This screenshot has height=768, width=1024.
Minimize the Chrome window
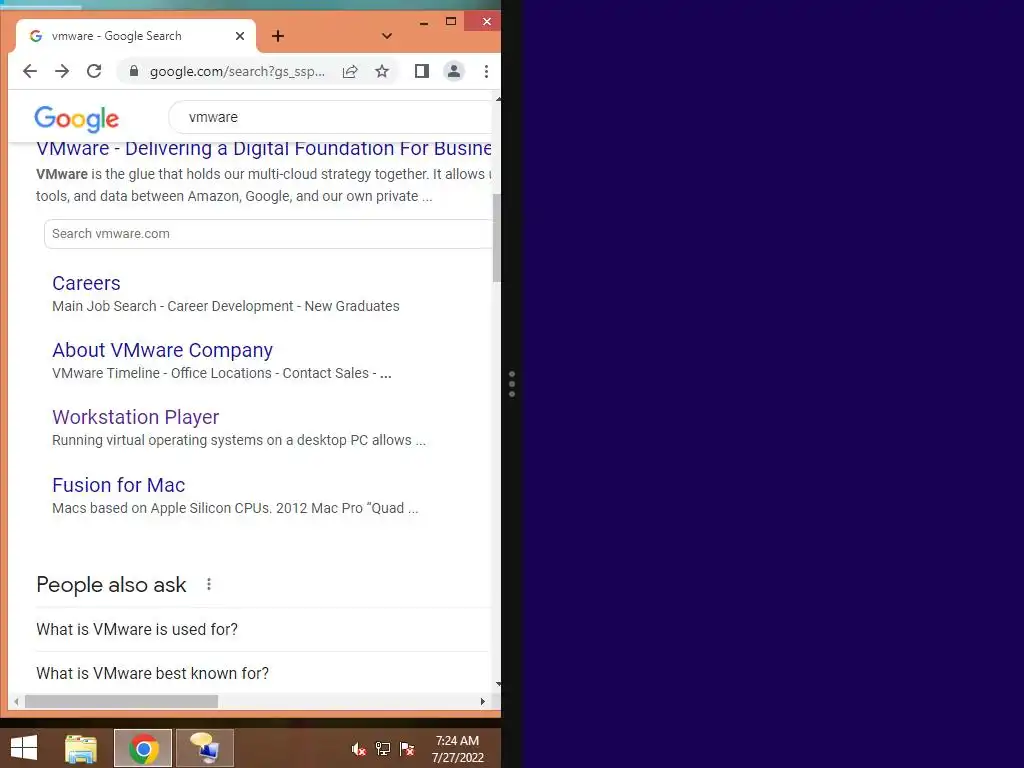pyautogui.click(x=424, y=22)
